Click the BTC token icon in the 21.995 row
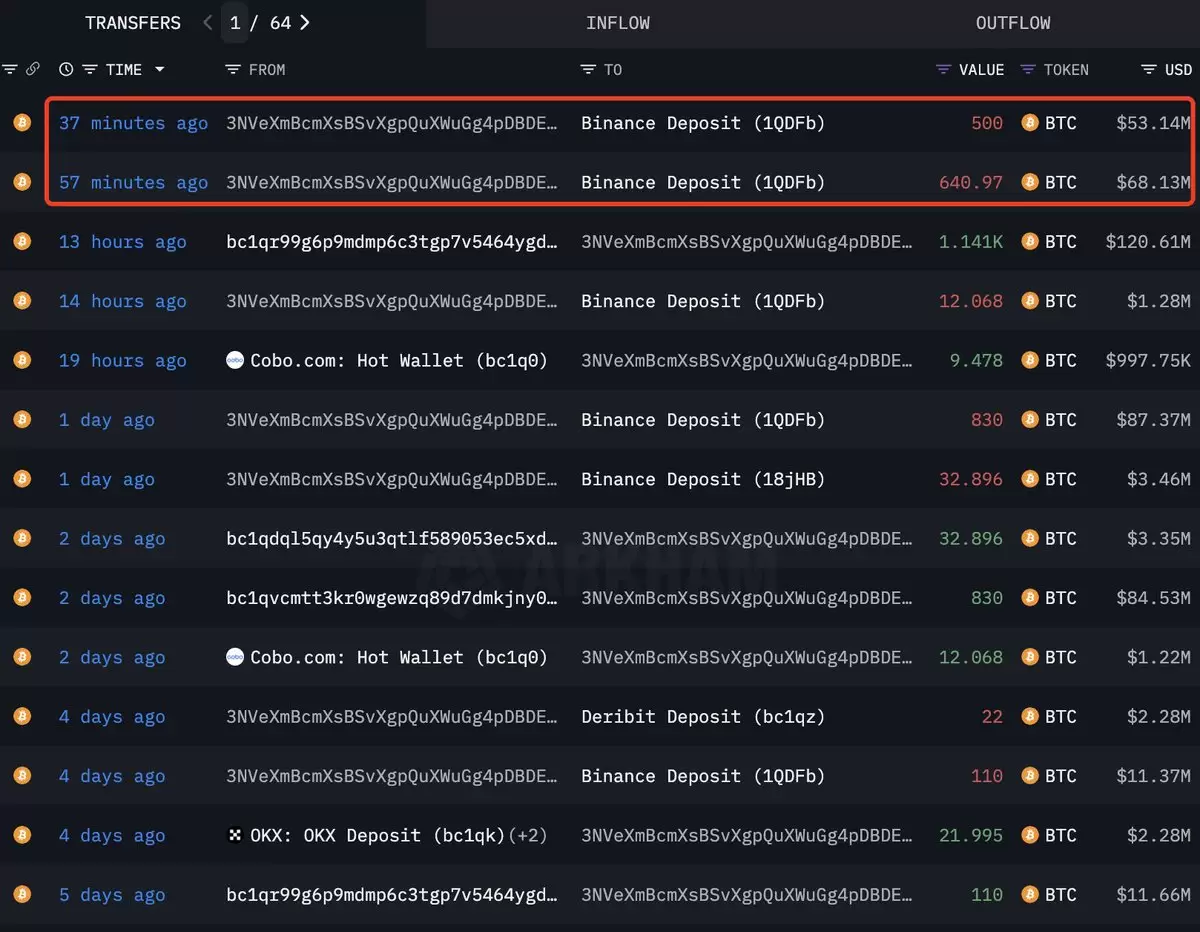Viewport: 1200px width, 932px height. point(1030,836)
